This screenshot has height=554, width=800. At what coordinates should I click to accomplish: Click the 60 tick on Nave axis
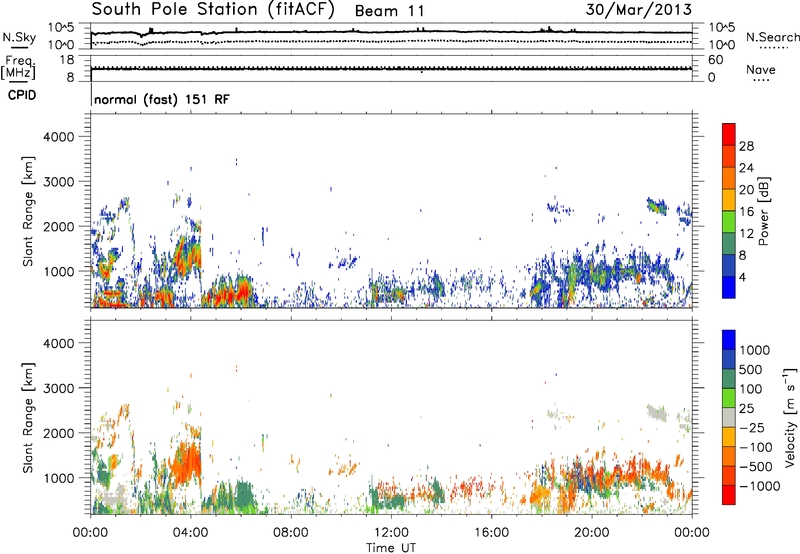pos(715,60)
